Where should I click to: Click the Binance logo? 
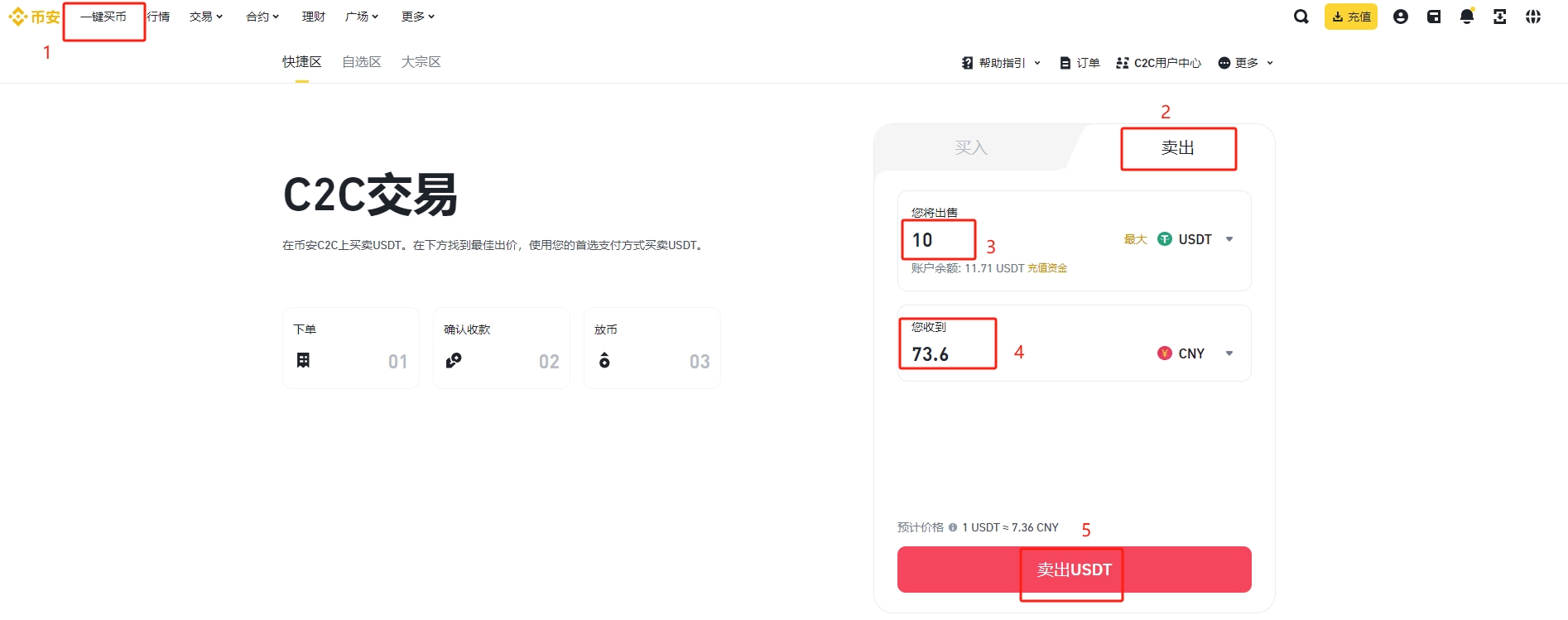click(x=34, y=17)
